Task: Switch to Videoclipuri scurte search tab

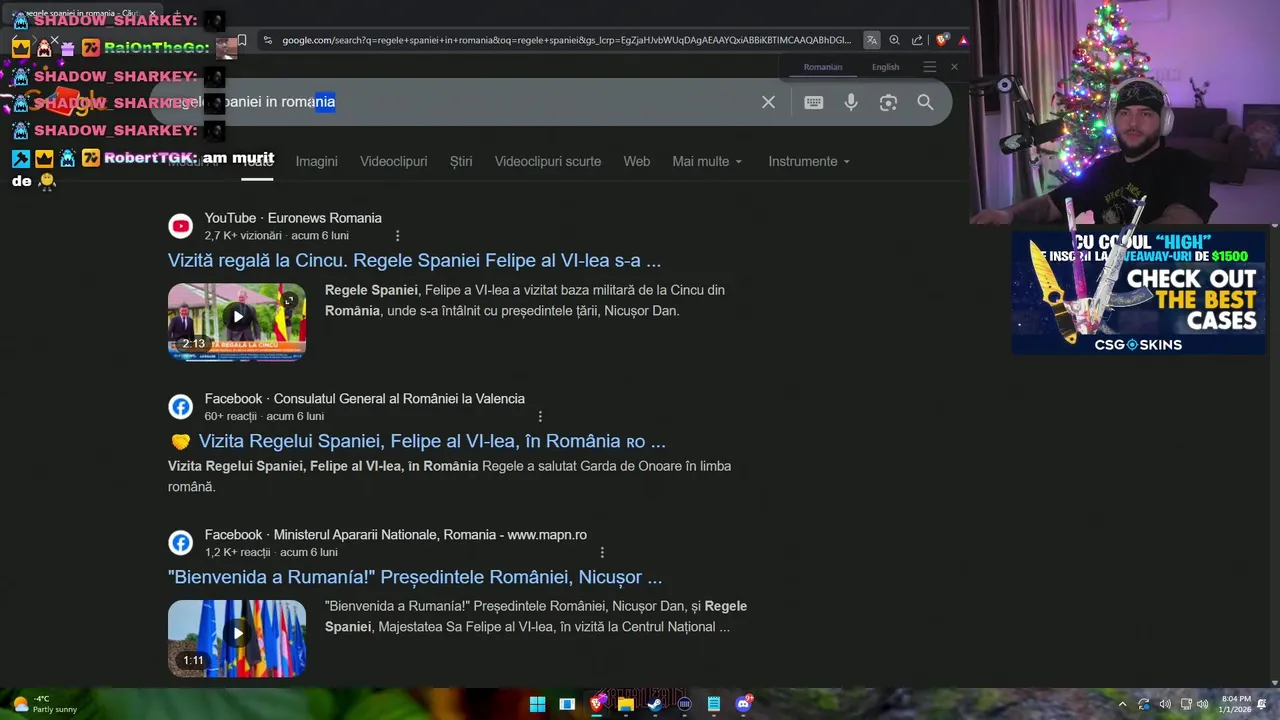Action: [x=548, y=161]
